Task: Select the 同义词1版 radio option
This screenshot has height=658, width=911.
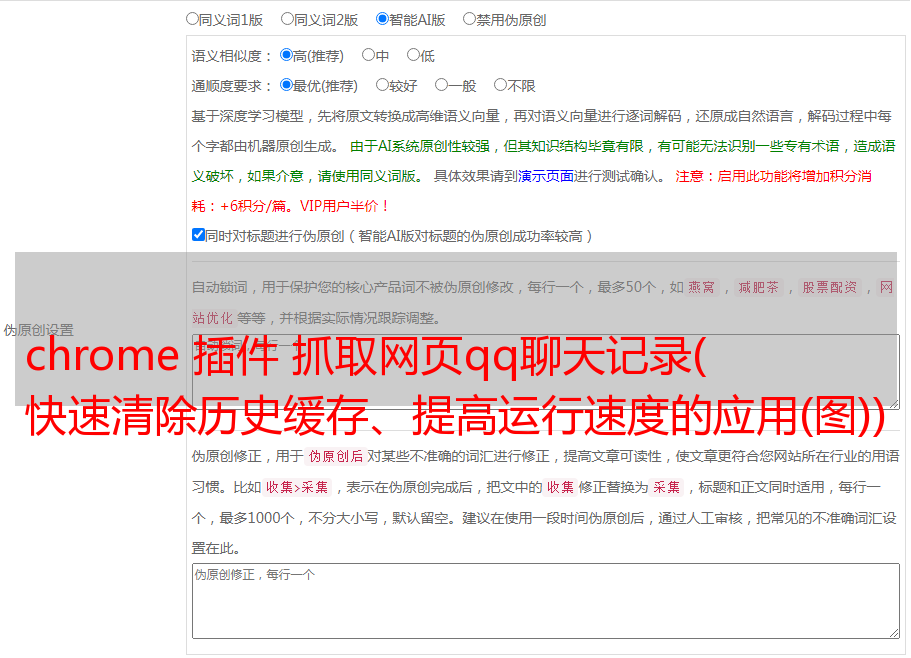Action: pos(192,19)
